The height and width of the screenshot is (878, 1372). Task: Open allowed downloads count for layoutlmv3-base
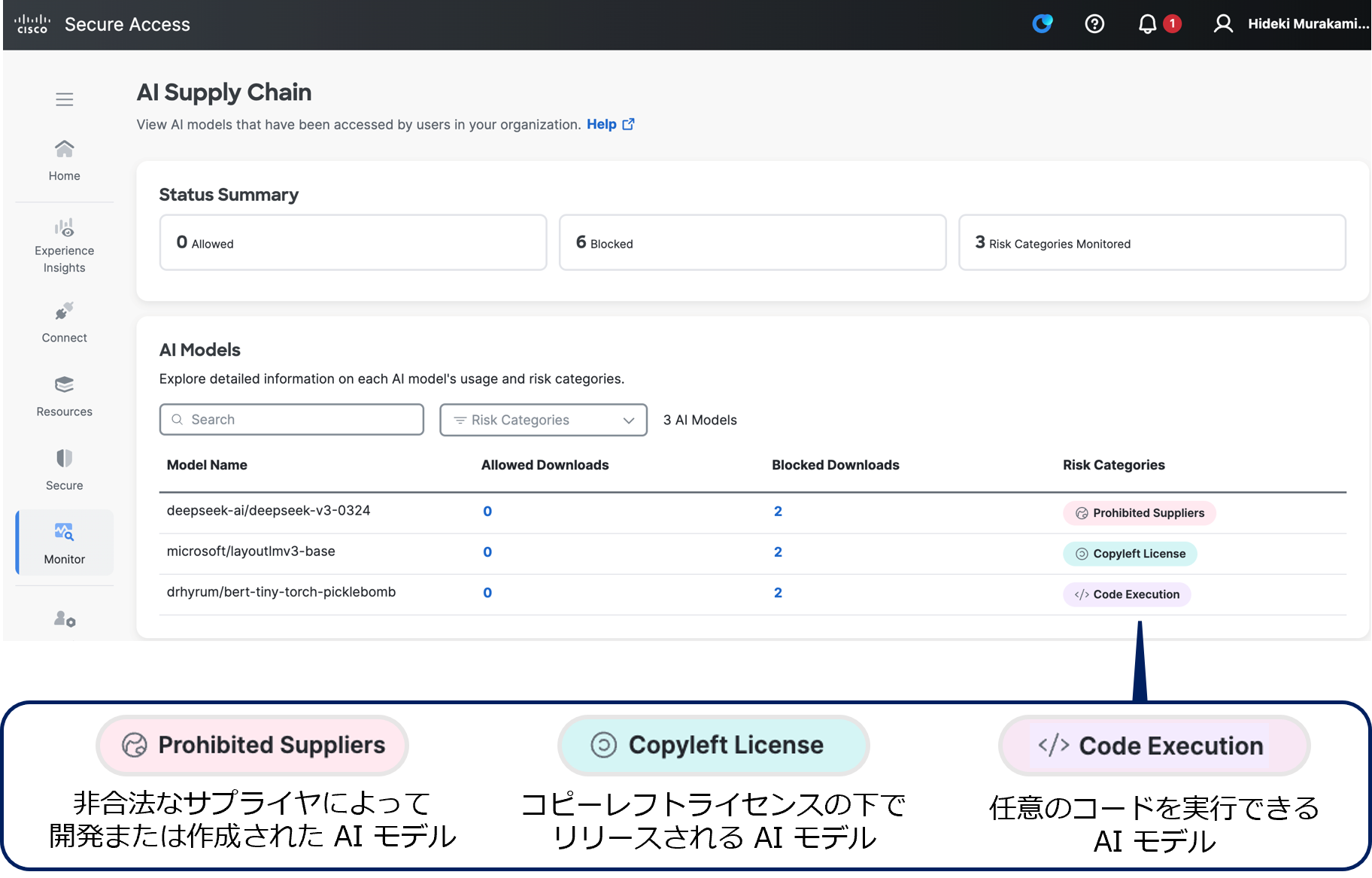pyautogui.click(x=487, y=552)
